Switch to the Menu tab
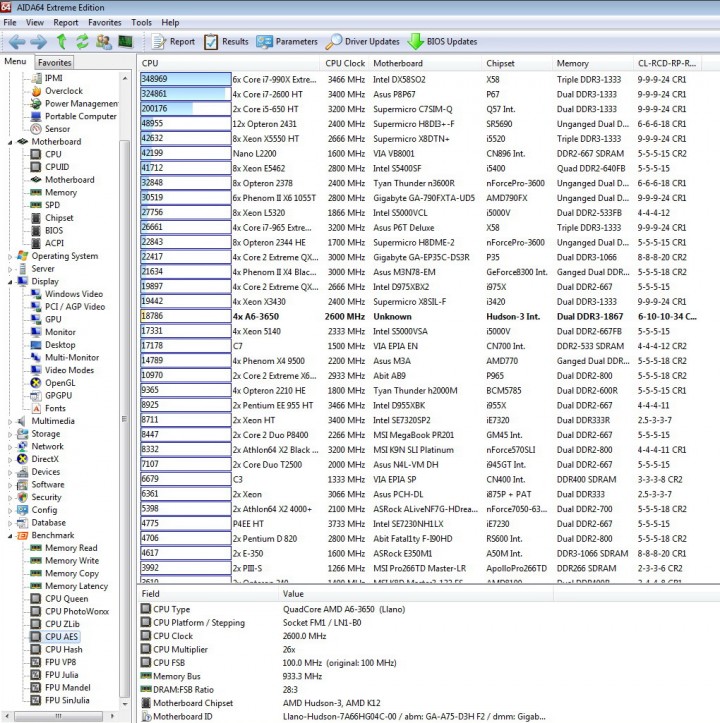 coord(15,61)
